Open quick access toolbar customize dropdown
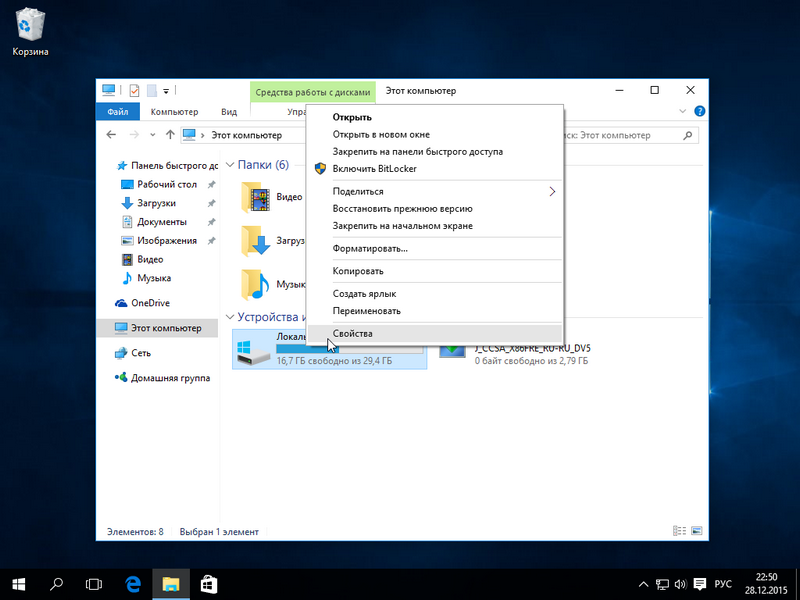 [x=166, y=91]
